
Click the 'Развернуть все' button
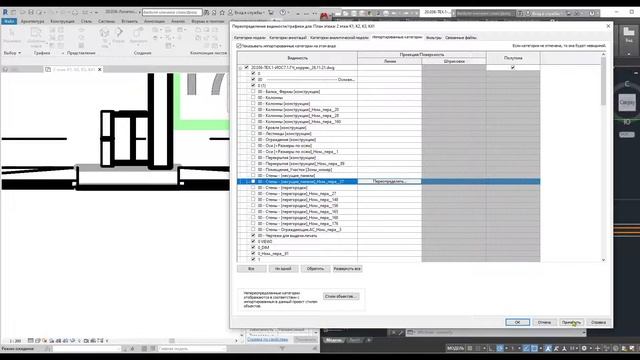[x=347, y=269]
